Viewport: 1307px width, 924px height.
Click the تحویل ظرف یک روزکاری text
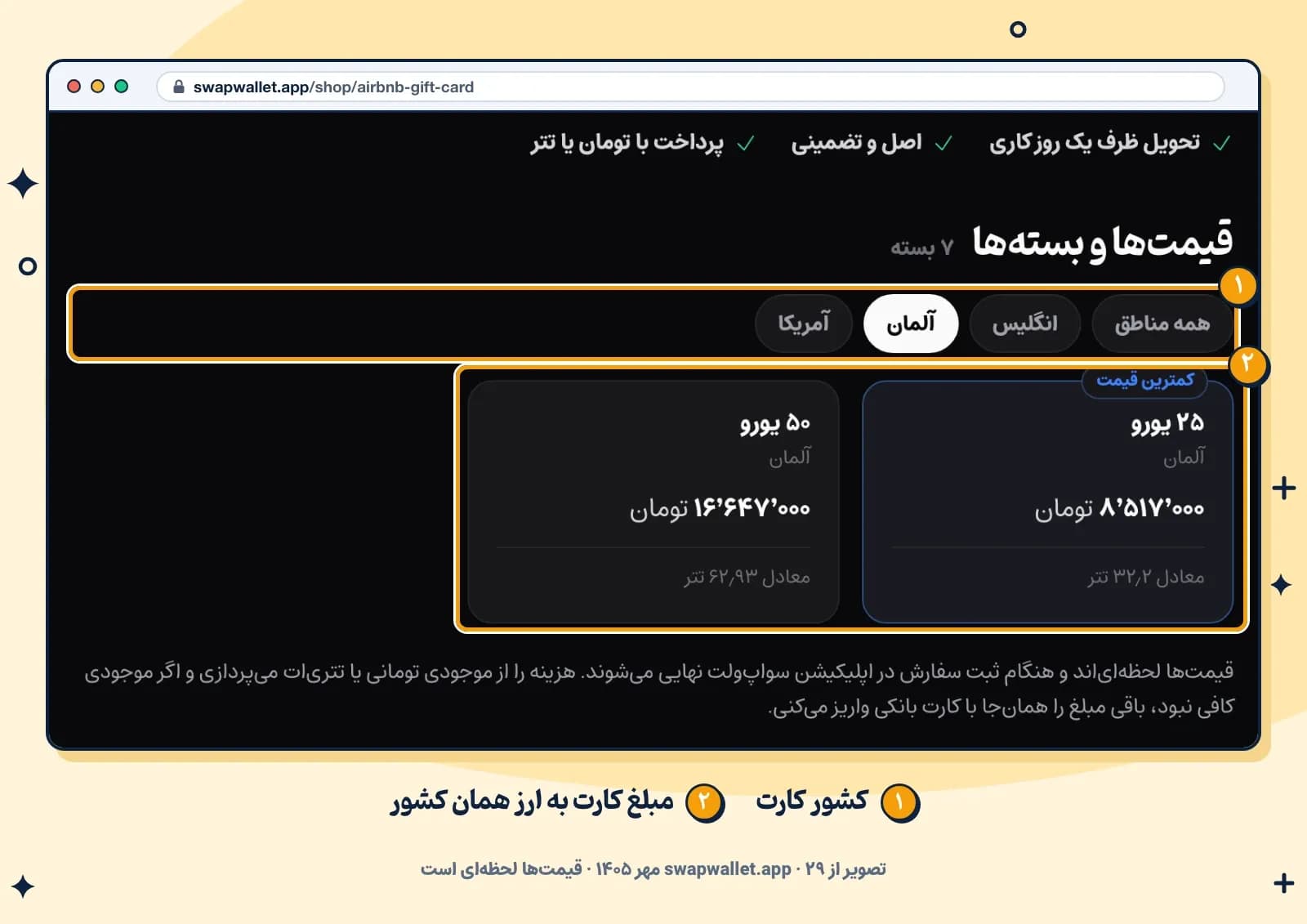(1095, 143)
